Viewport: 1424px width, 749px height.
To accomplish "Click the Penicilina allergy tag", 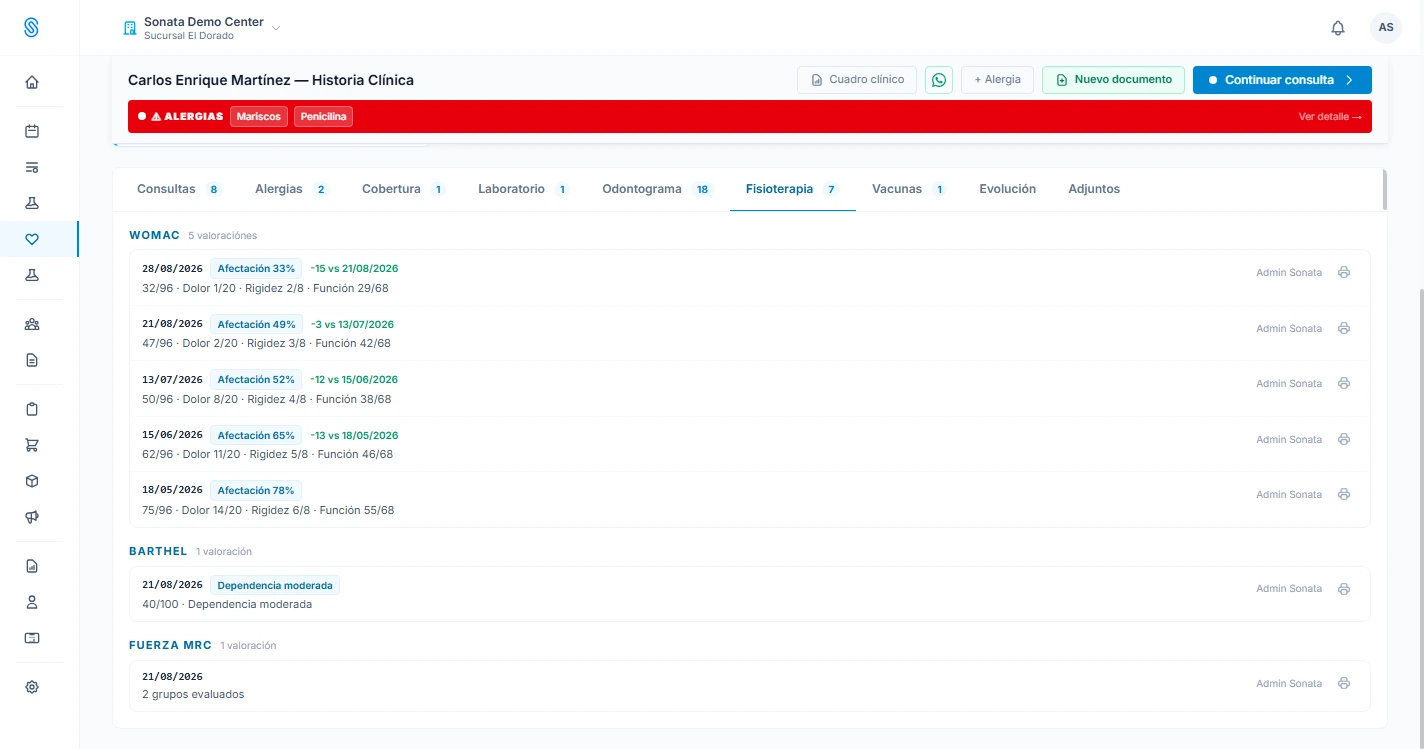I will click(x=323, y=117).
